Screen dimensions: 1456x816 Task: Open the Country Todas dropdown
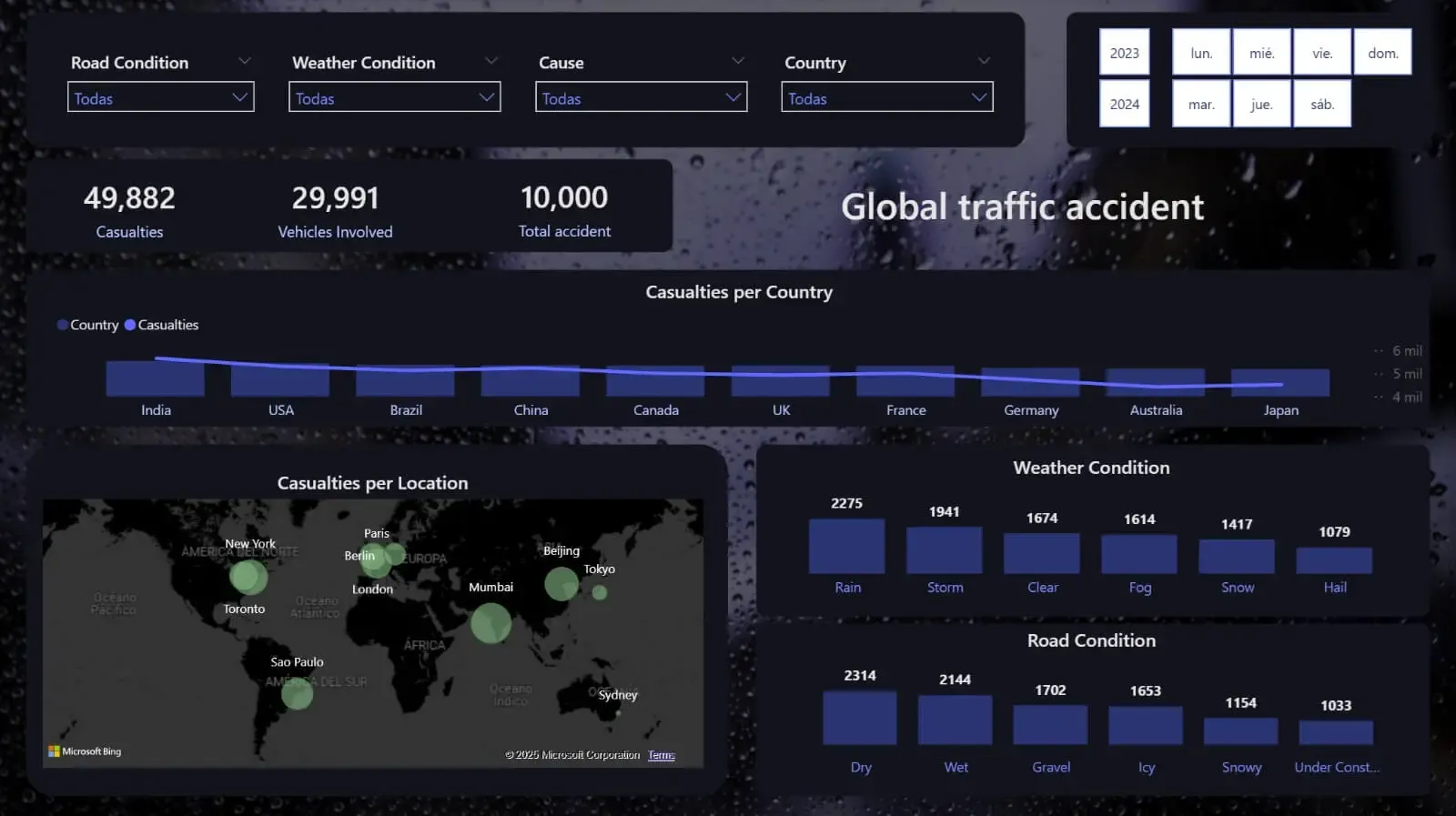point(886,97)
